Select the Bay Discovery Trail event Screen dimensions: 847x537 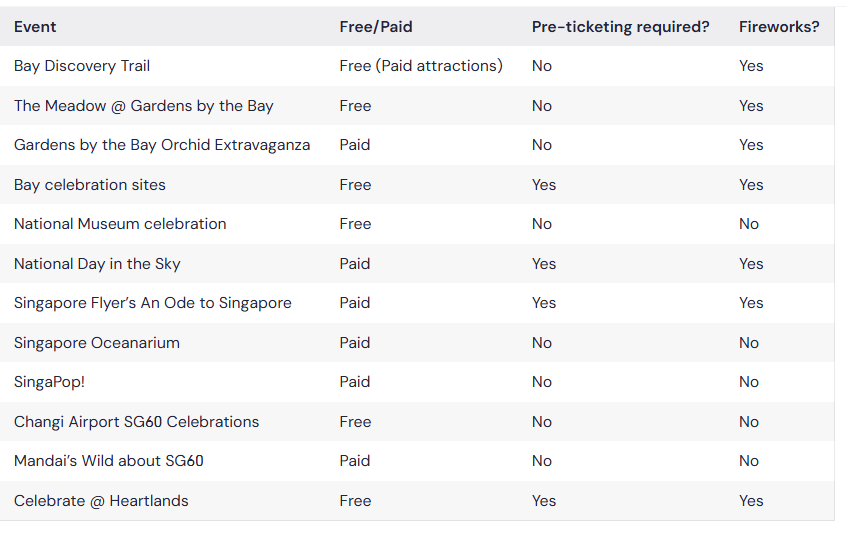(x=82, y=66)
